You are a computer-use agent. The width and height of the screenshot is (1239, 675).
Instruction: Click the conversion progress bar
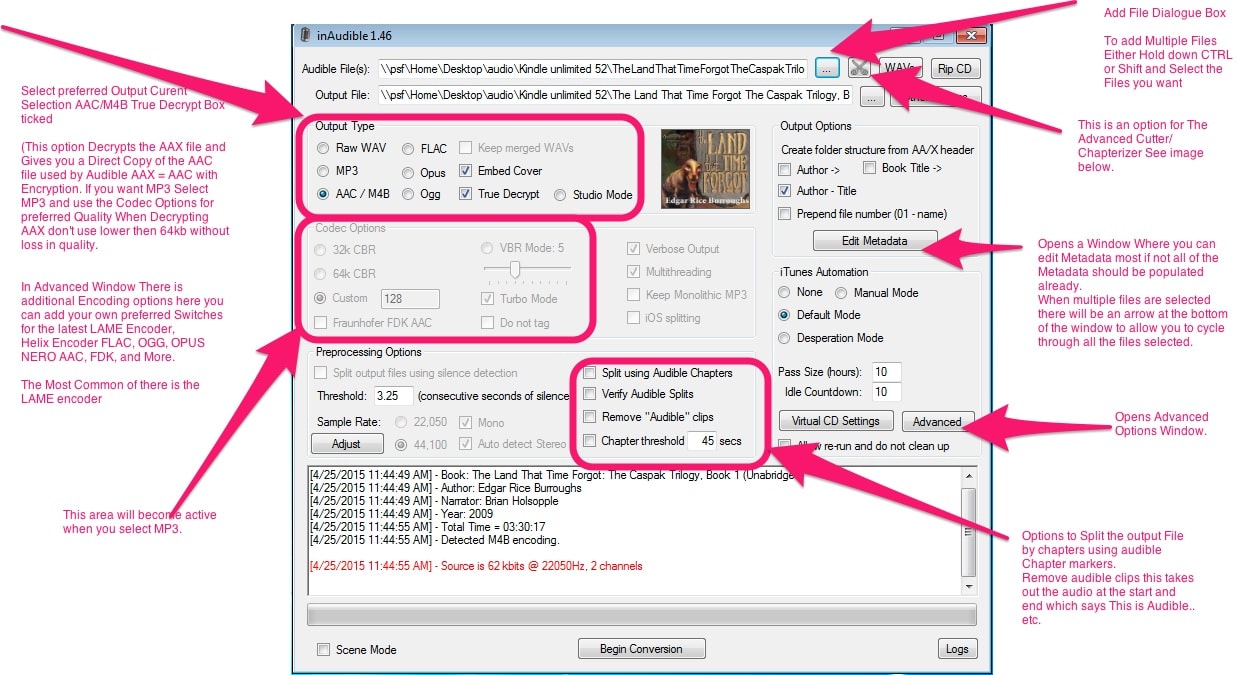(641, 614)
